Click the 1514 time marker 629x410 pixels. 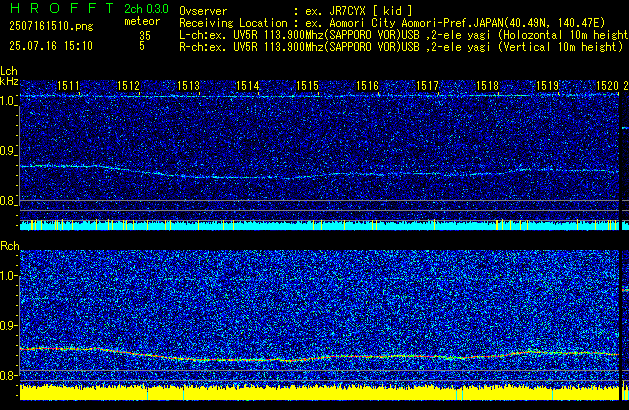(248, 86)
